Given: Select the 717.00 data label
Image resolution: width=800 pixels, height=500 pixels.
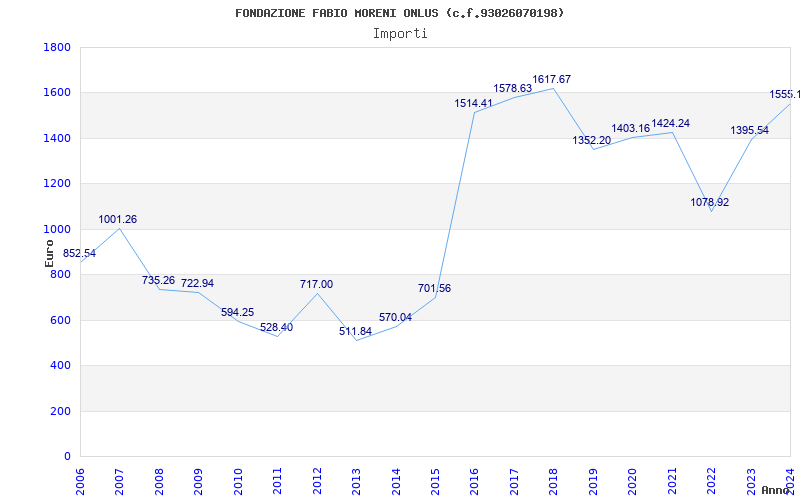Looking at the screenshot, I should click(x=316, y=284).
